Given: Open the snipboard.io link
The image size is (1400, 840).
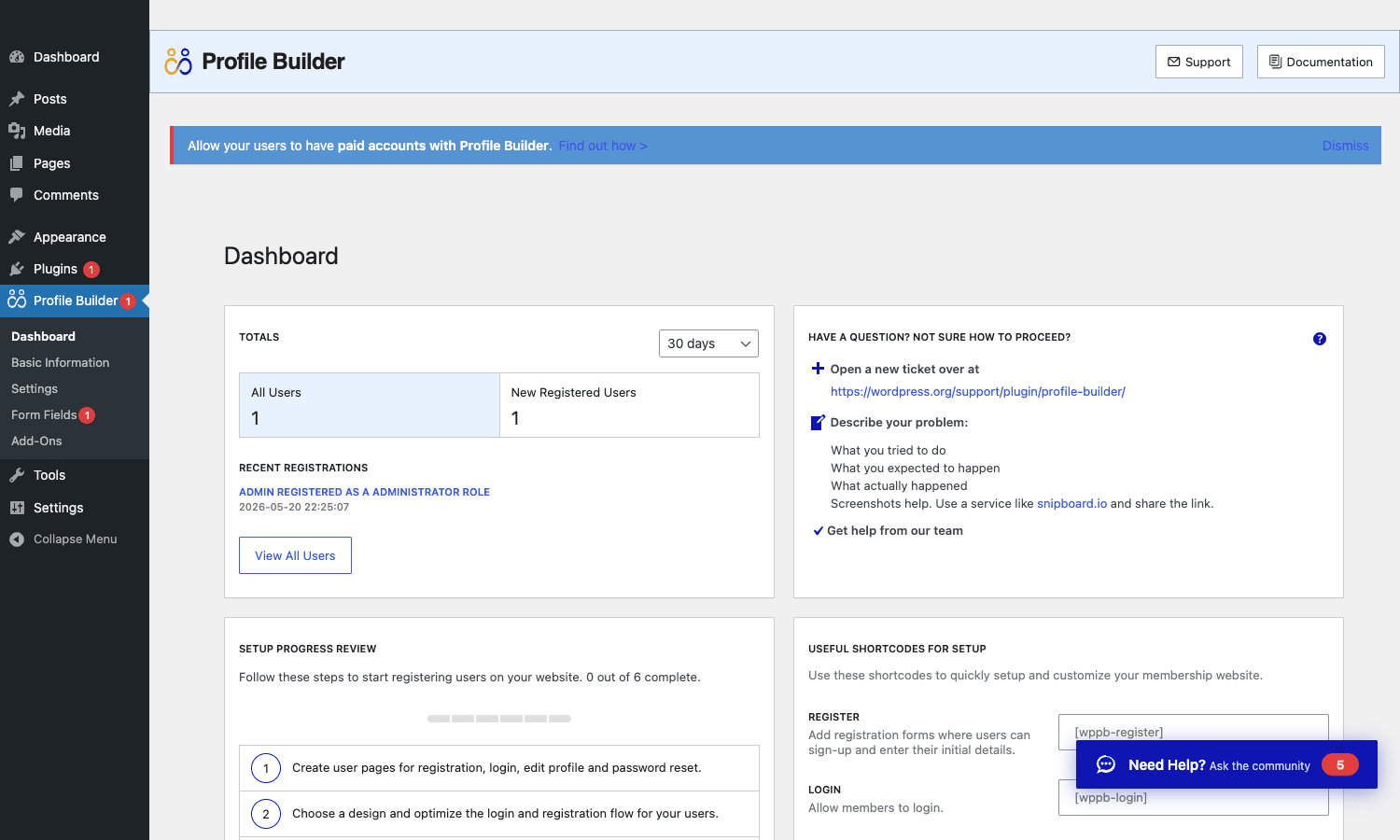Looking at the screenshot, I should pyautogui.click(x=1071, y=504).
